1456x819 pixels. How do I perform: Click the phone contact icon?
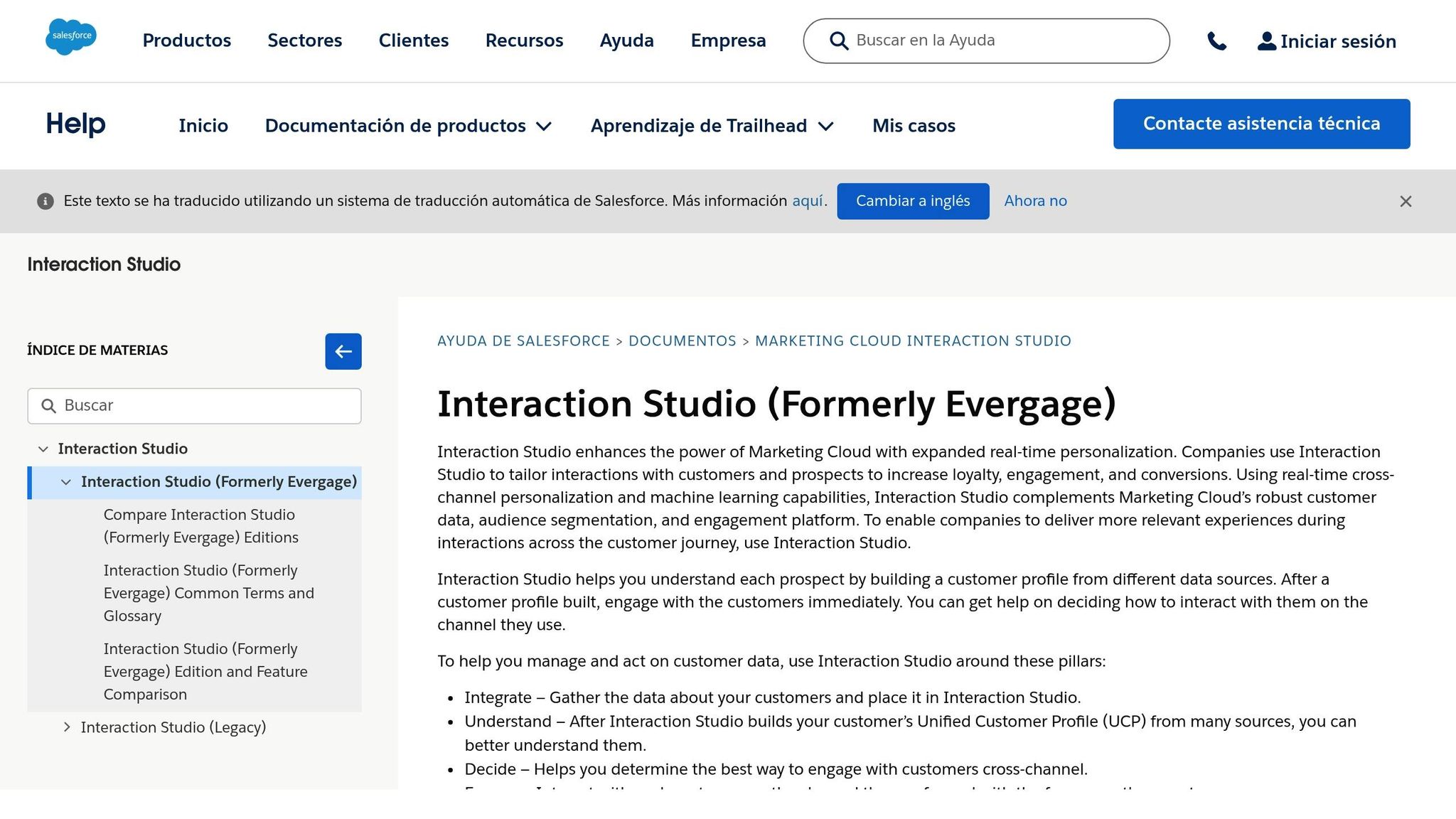[x=1216, y=41]
